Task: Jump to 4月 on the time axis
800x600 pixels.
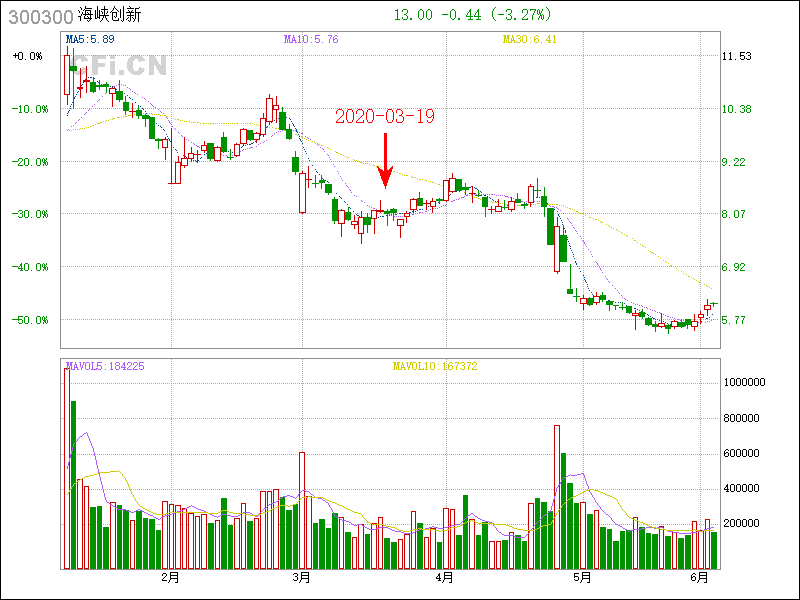Action: click(x=445, y=577)
